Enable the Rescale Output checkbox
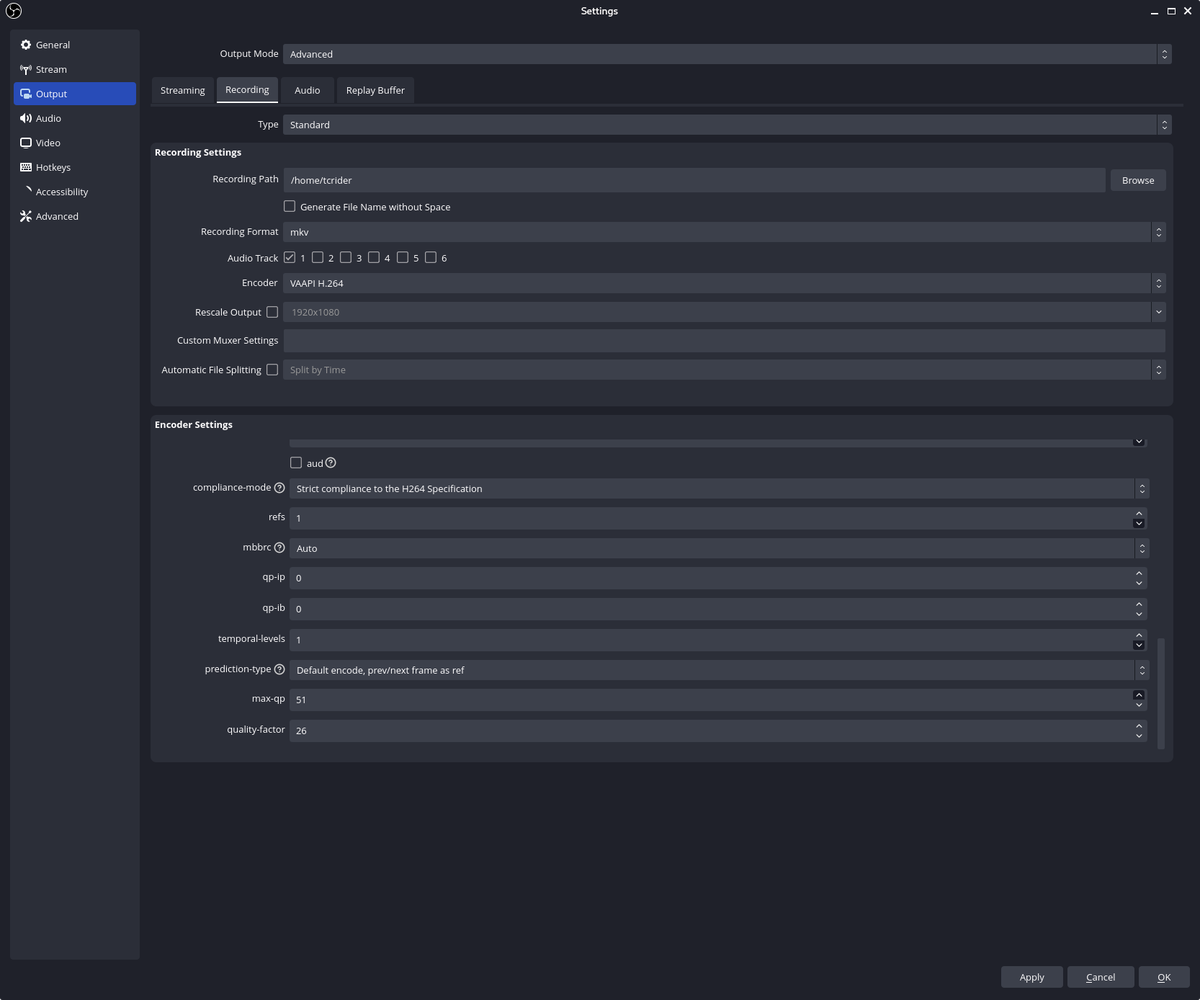The height and width of the screenshot is (1000, 1200). [x=272, y=312]
